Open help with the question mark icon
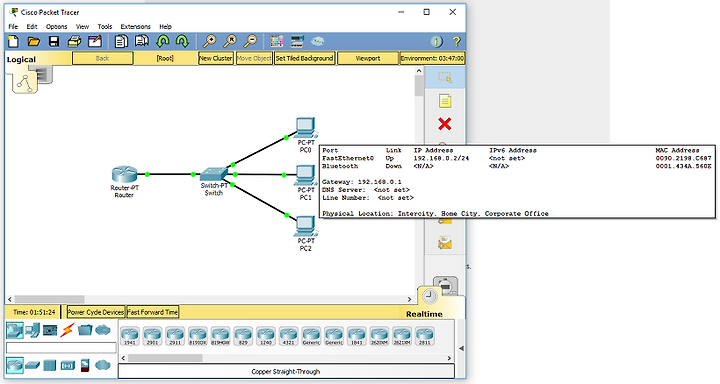Screen dimensions: 720x384 click(x=456, y=42)
